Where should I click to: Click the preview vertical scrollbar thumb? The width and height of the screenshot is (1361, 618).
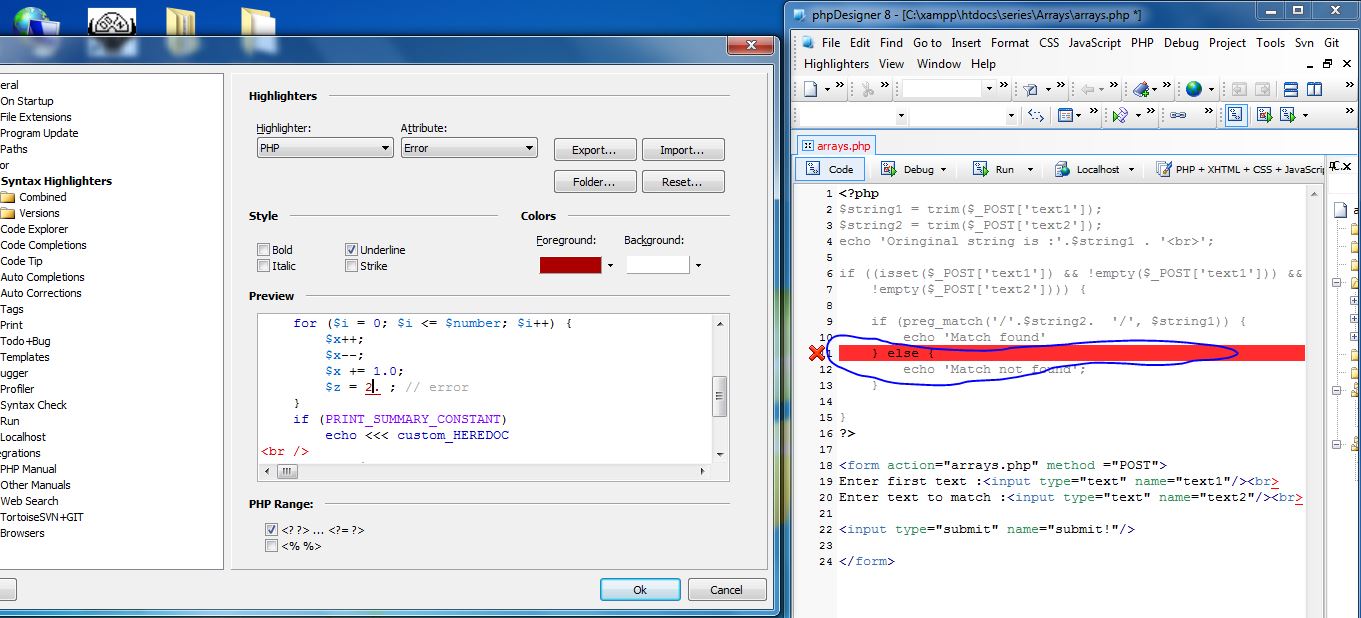pyautogui.click(x=719, y=396)
